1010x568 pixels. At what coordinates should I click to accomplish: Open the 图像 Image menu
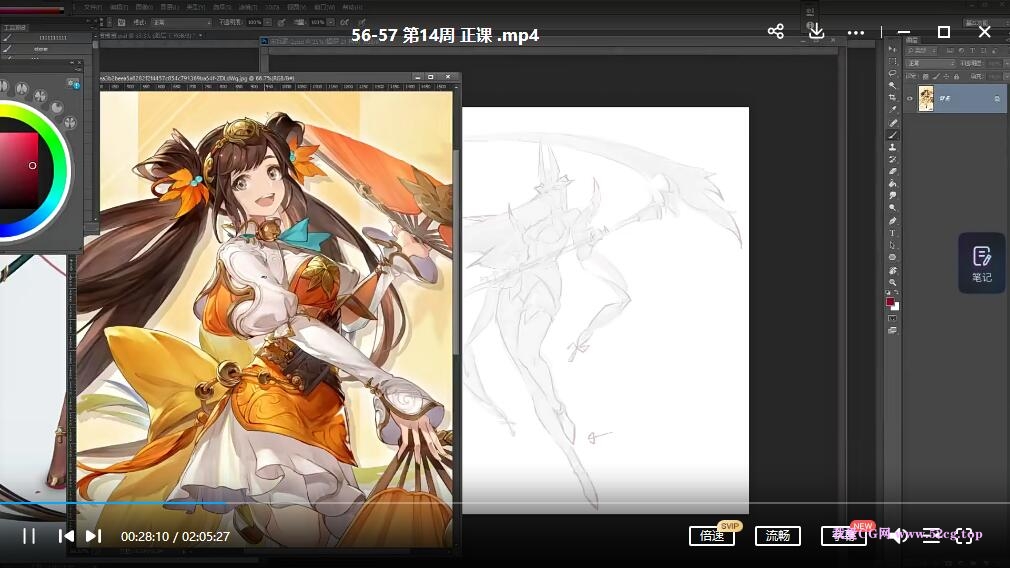144,7
